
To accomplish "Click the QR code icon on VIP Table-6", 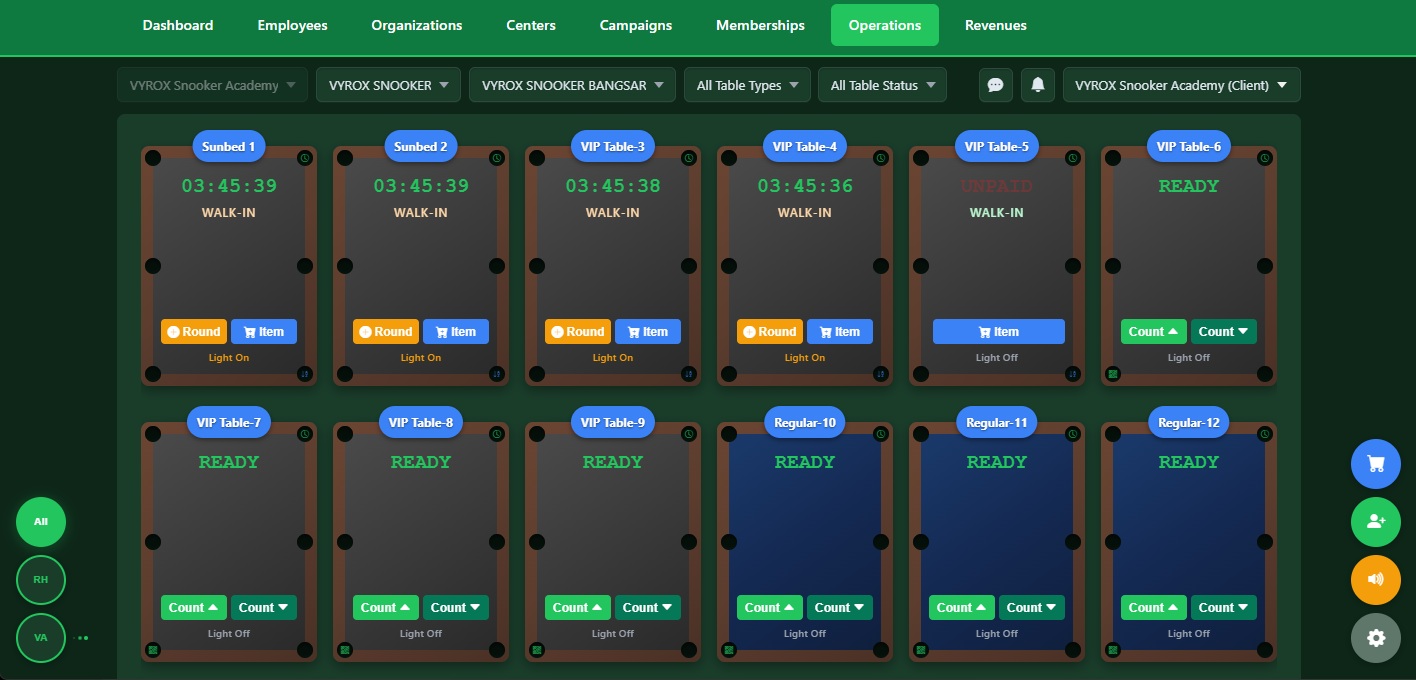I will [1113, 374].
